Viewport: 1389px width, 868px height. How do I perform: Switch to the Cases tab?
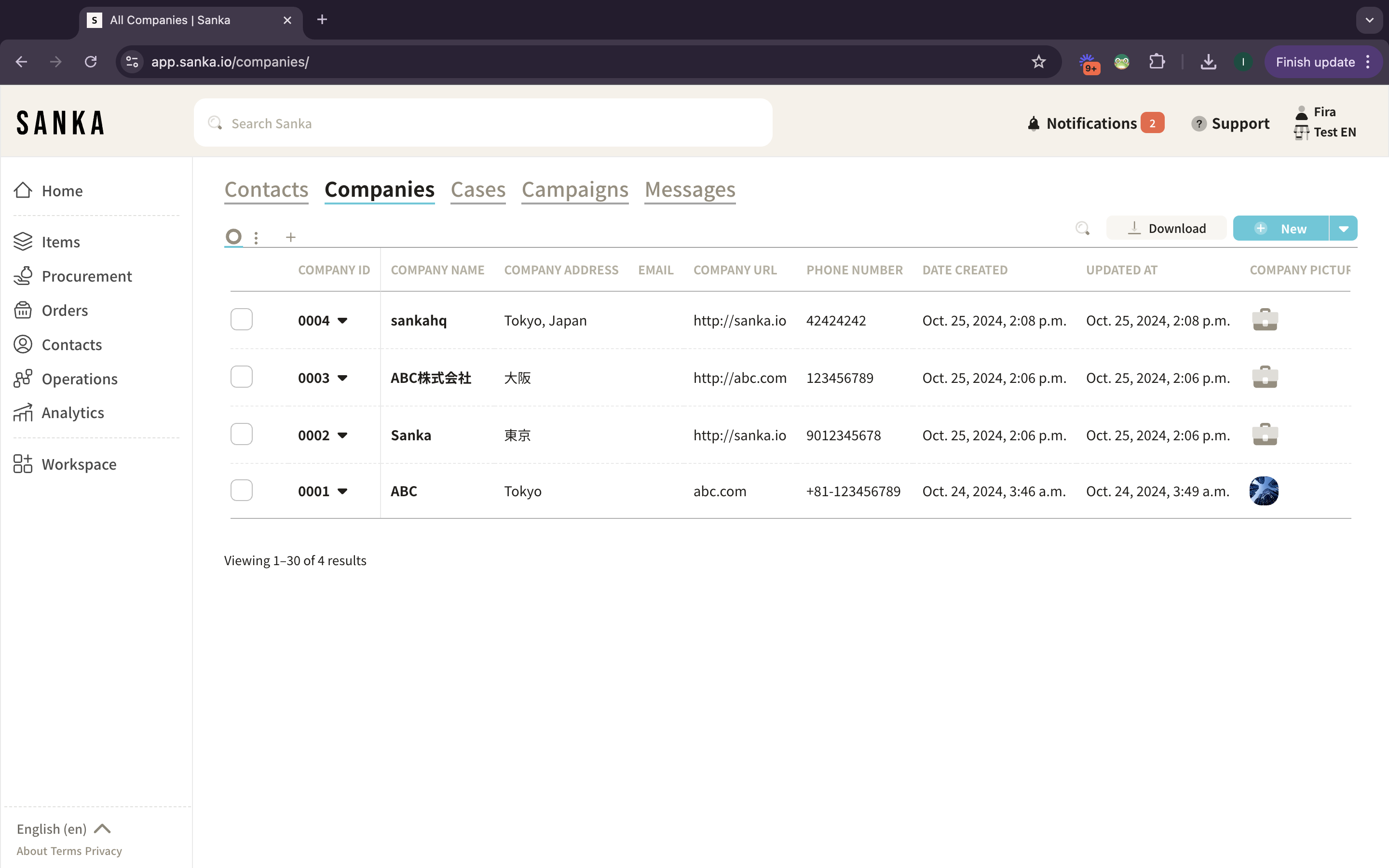(477, 190)
